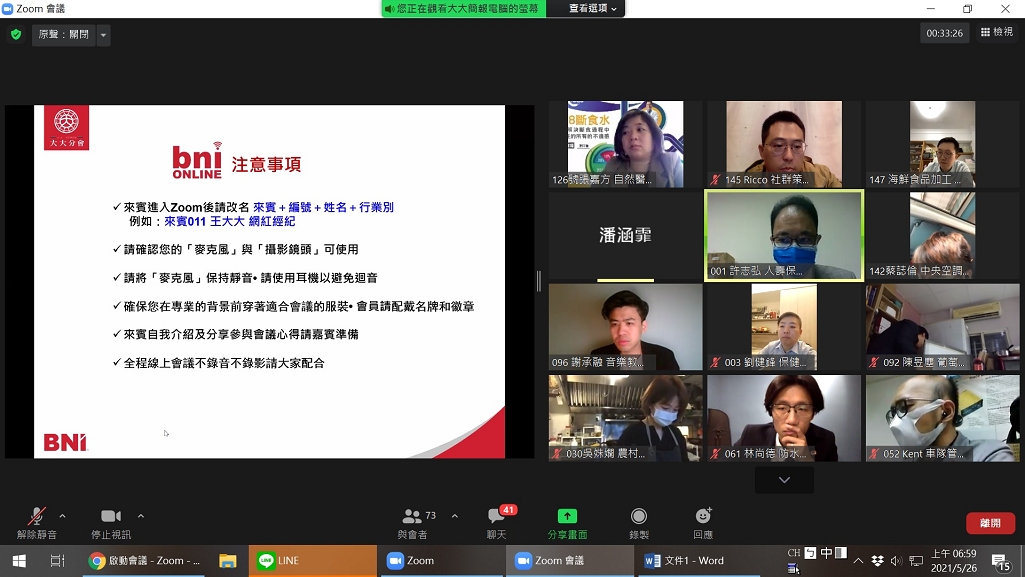The width and height of the screenshot is (1025, 577).
Task: Select 潘涵霏 name-only tile
Action: coord(625,235)
